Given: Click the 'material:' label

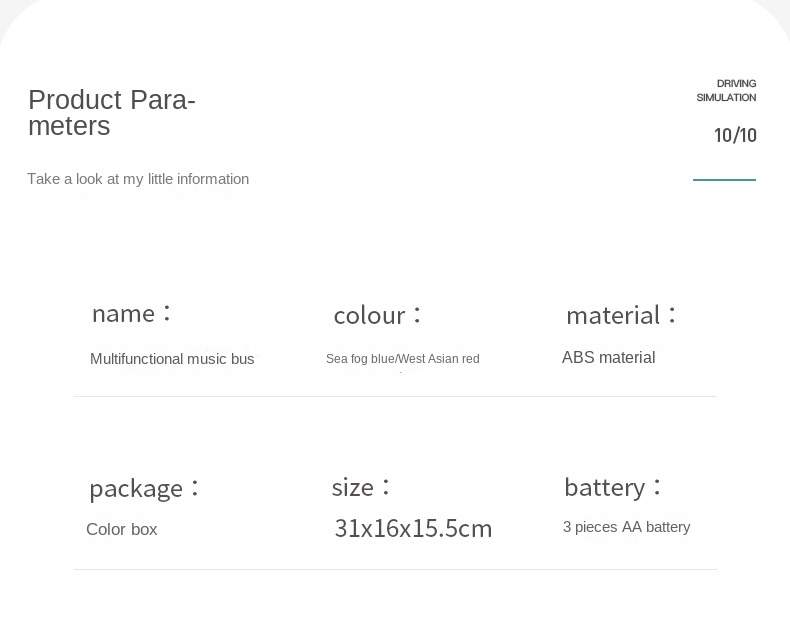Looking at the screenshot, I should [622, 315].
